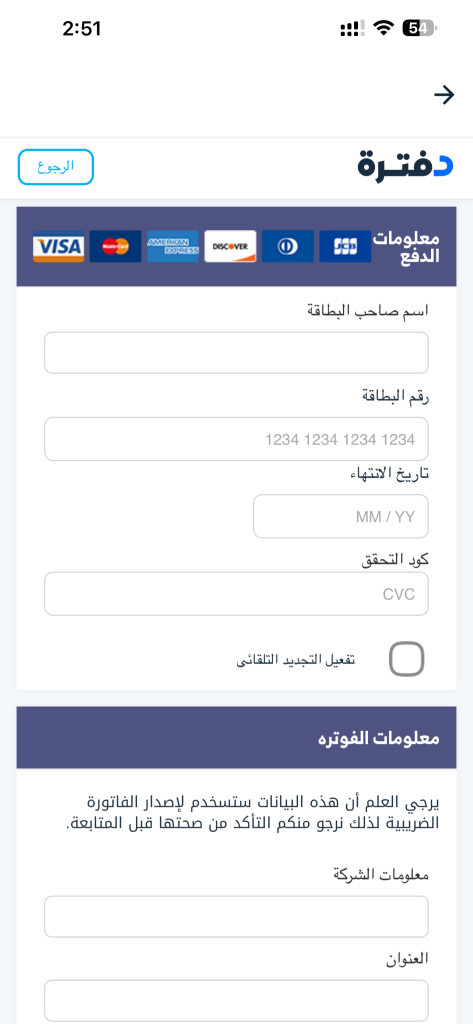Select the JCB card icon

pos(346,246)
